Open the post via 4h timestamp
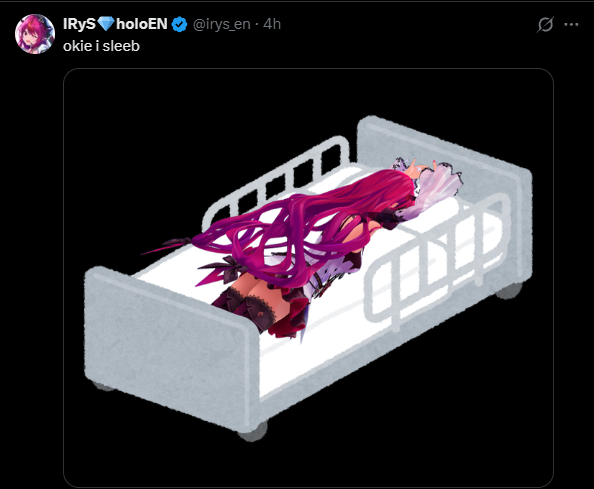Viewport: 594px width, 489px height. click(x=272, y=24)
